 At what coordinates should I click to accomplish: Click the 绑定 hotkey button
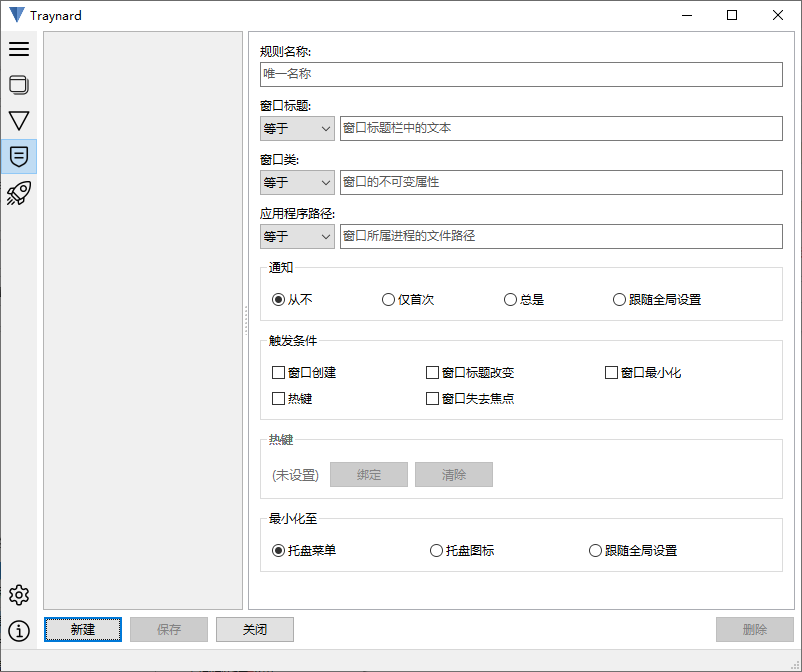[x=368, y=474]
